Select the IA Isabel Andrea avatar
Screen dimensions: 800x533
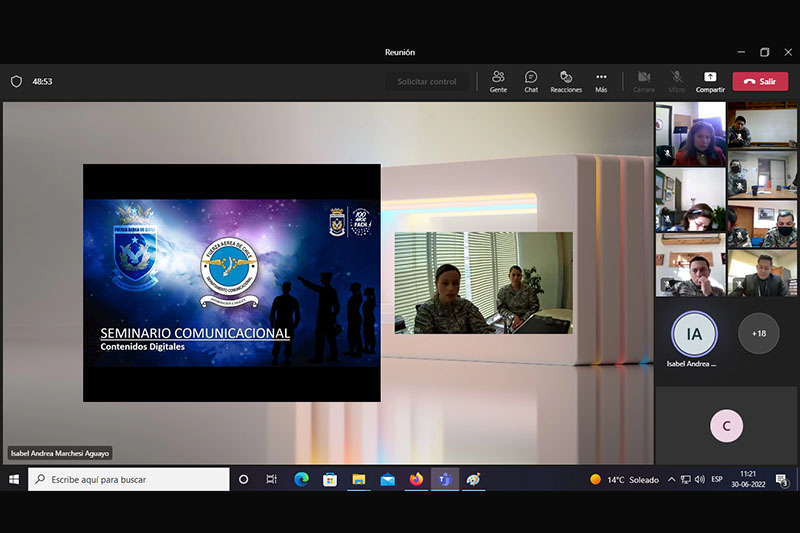coord(694,334)
